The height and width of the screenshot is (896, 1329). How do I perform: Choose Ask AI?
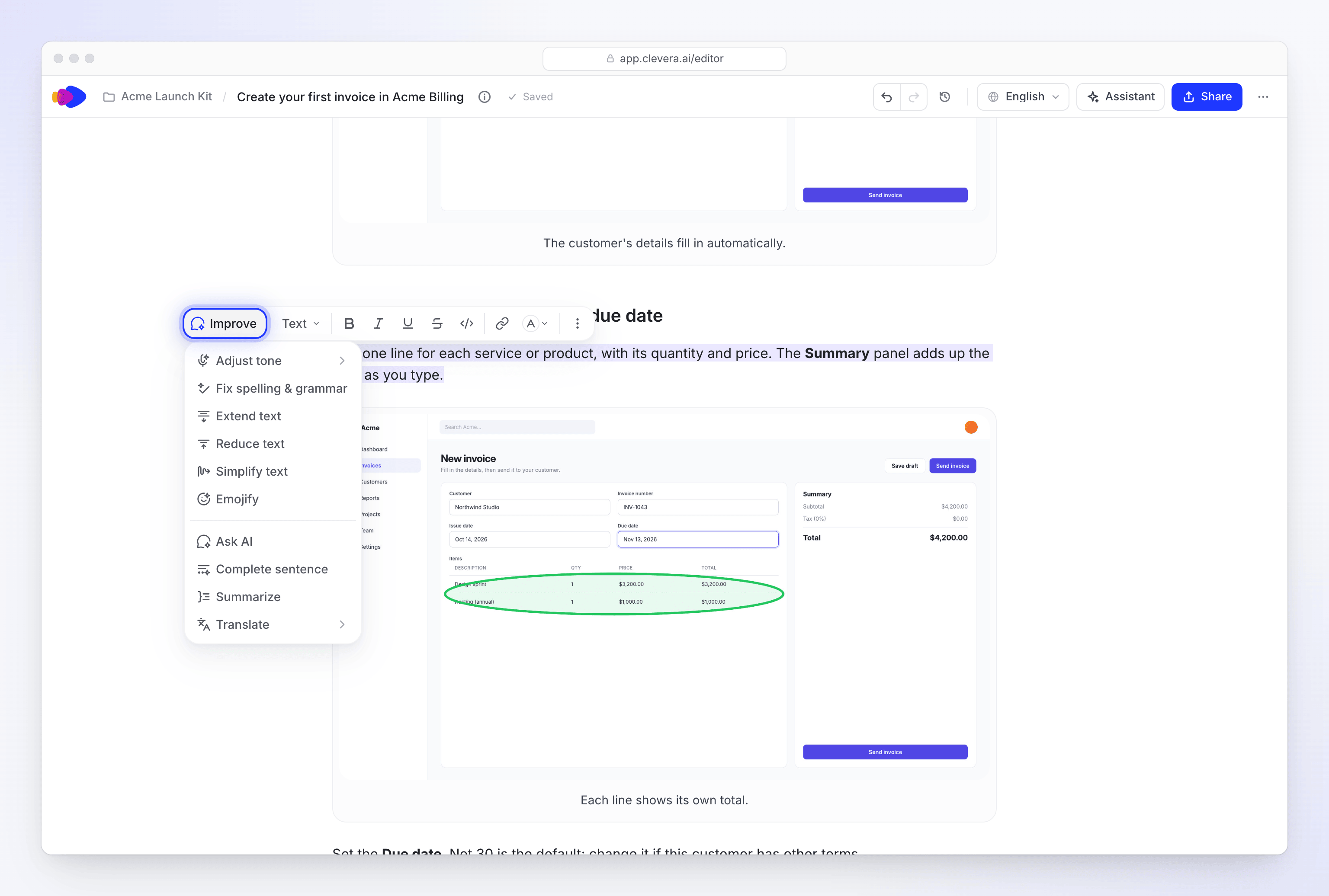[x=273, y=541]
